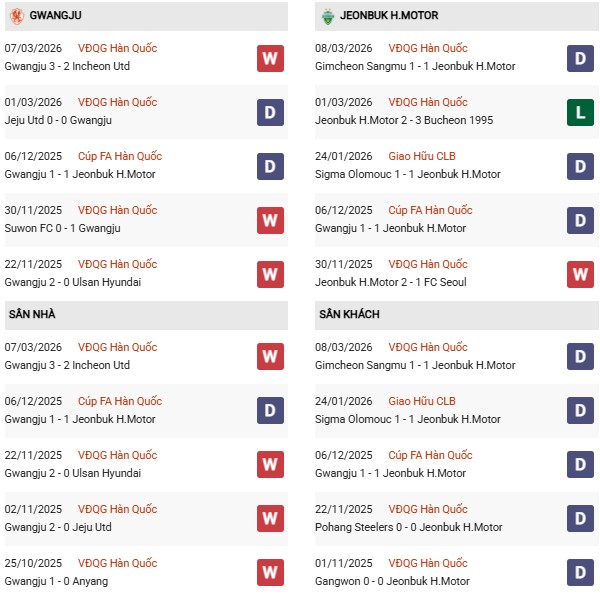
Task: Click D badge for Sigma Olomouc match in the top Jeonbuk list
Action: (x=580, y=166)
